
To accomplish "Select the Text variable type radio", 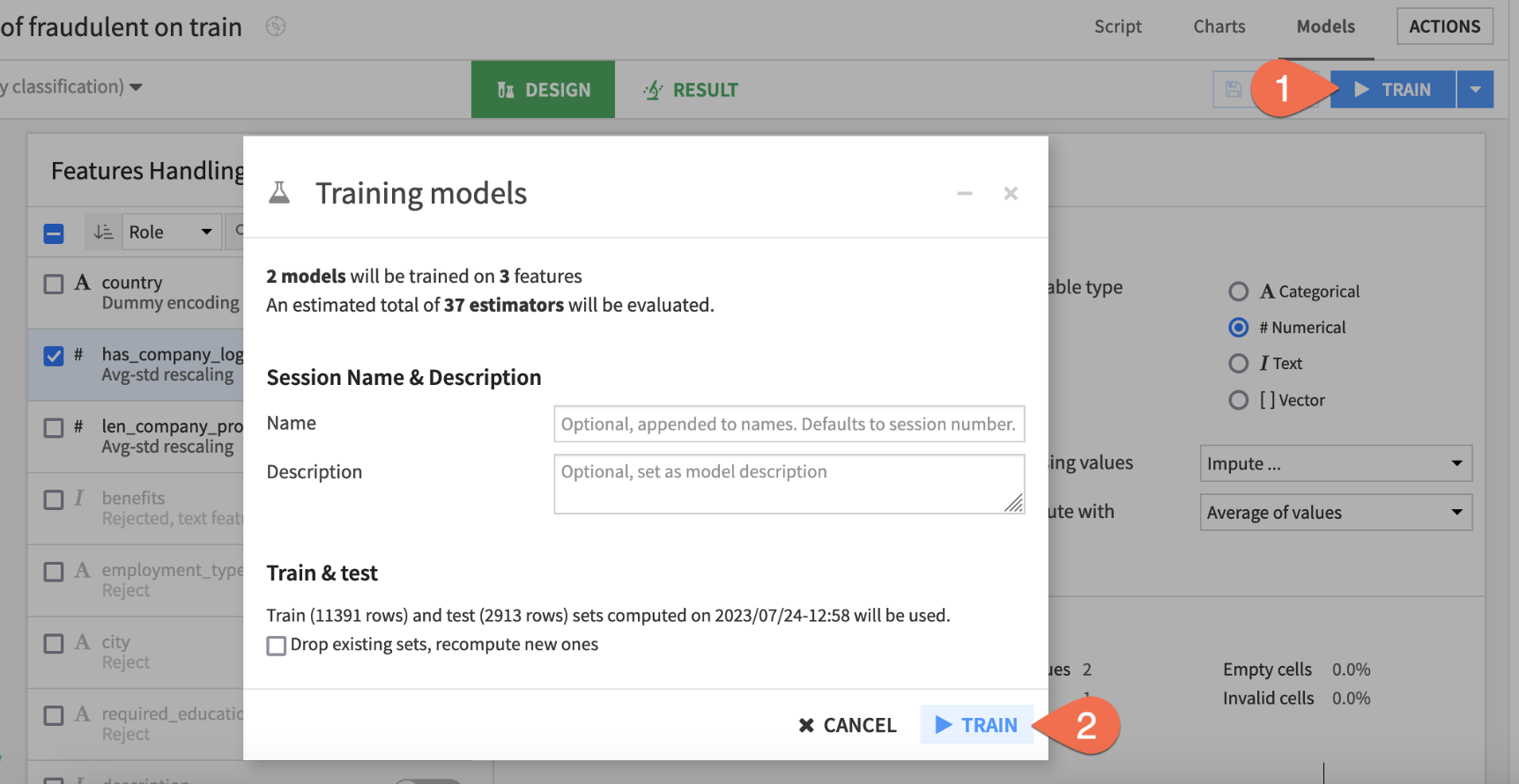I will (1238, 364).
